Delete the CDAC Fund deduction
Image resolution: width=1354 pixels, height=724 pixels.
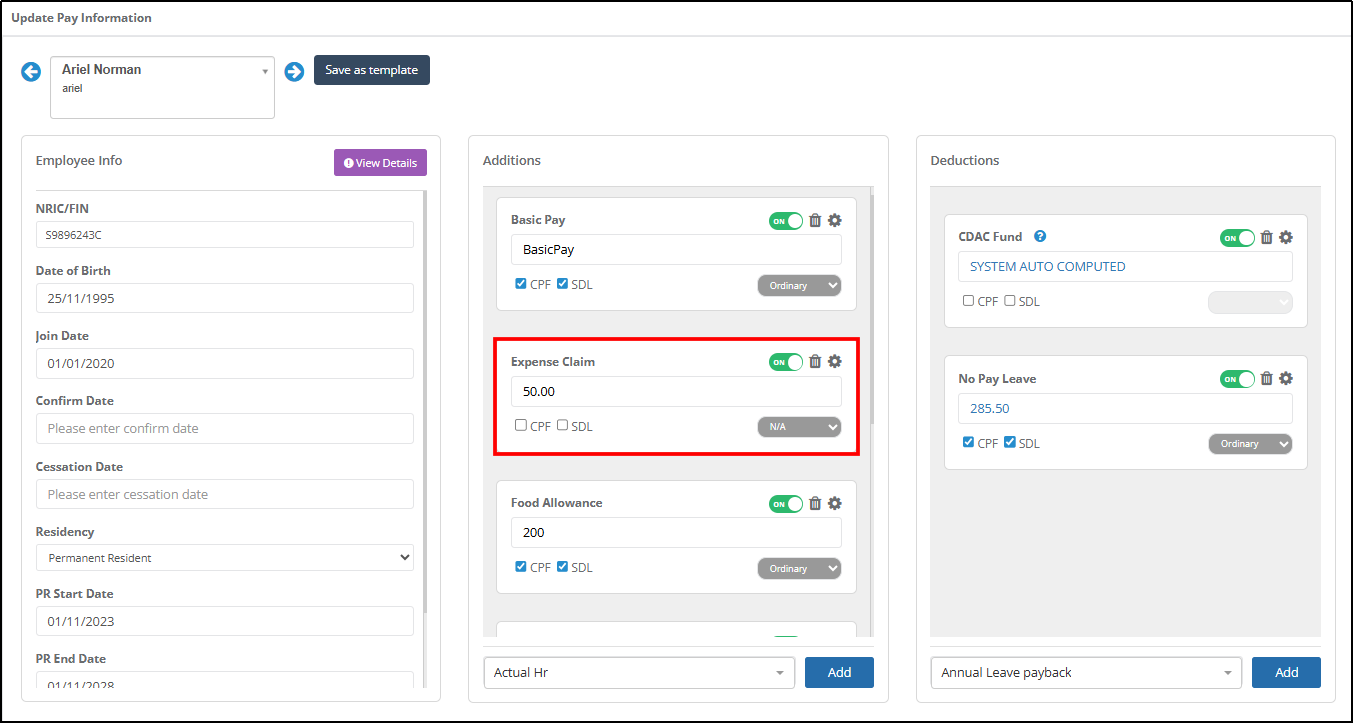pyautogui.click(x=1266, y=237)
